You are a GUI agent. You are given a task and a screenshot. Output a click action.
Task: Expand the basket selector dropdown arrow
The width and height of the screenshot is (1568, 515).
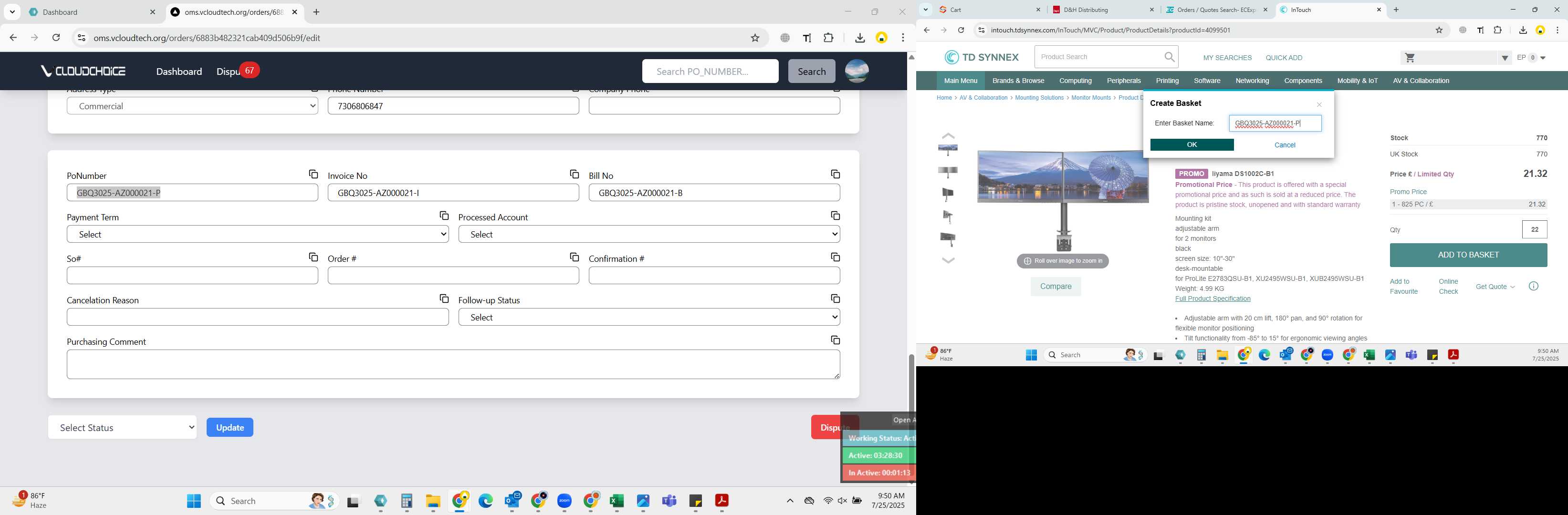[1504, 58]
